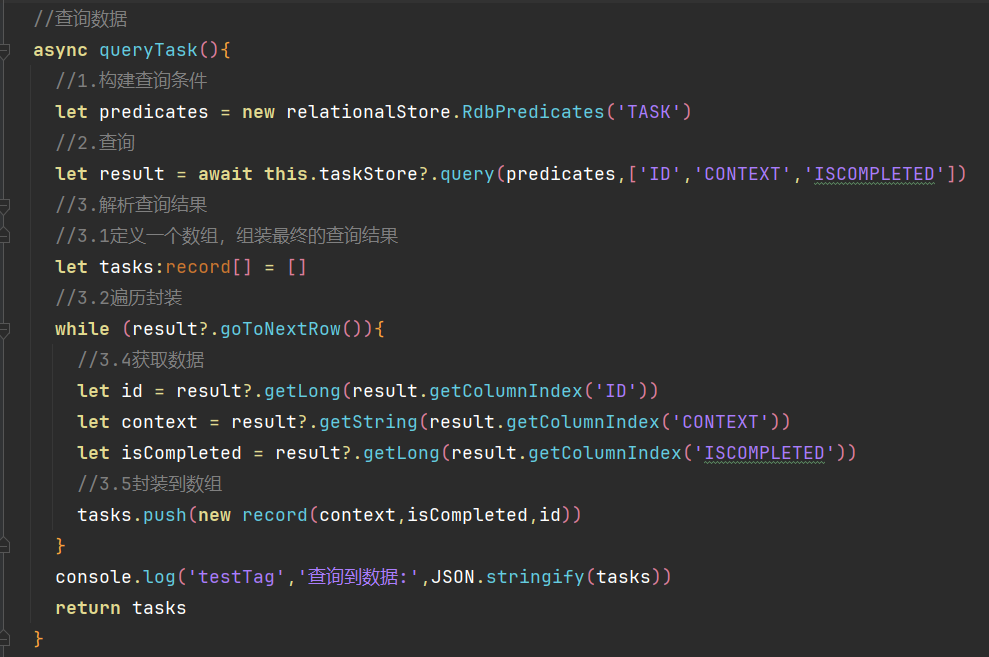Click the orange closing brace of while loop
This screenshot has height=657, width=989.
(x=61, y=545)
